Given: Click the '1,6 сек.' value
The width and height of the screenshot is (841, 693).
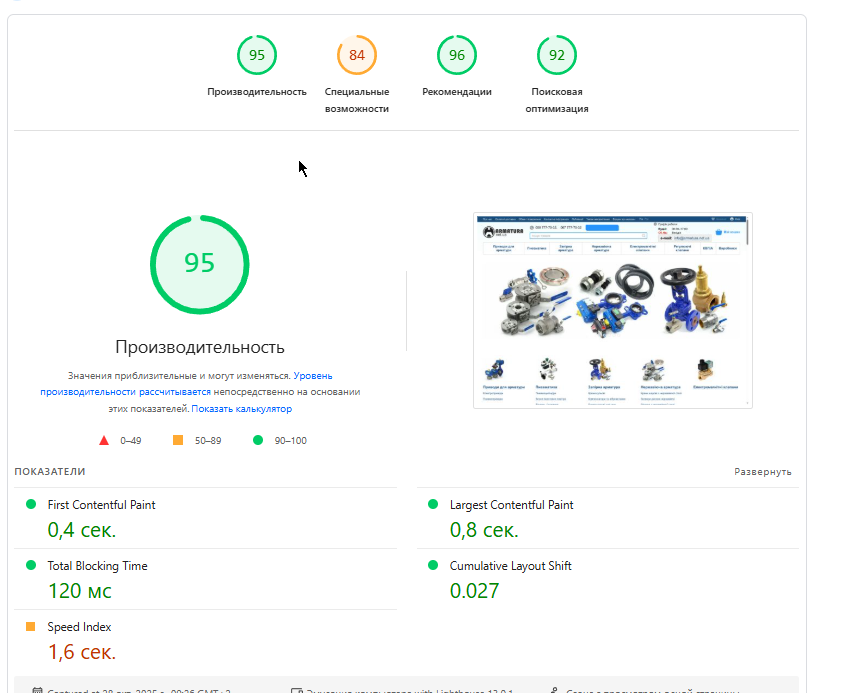Looking at the screenshot, I should 82,652.
